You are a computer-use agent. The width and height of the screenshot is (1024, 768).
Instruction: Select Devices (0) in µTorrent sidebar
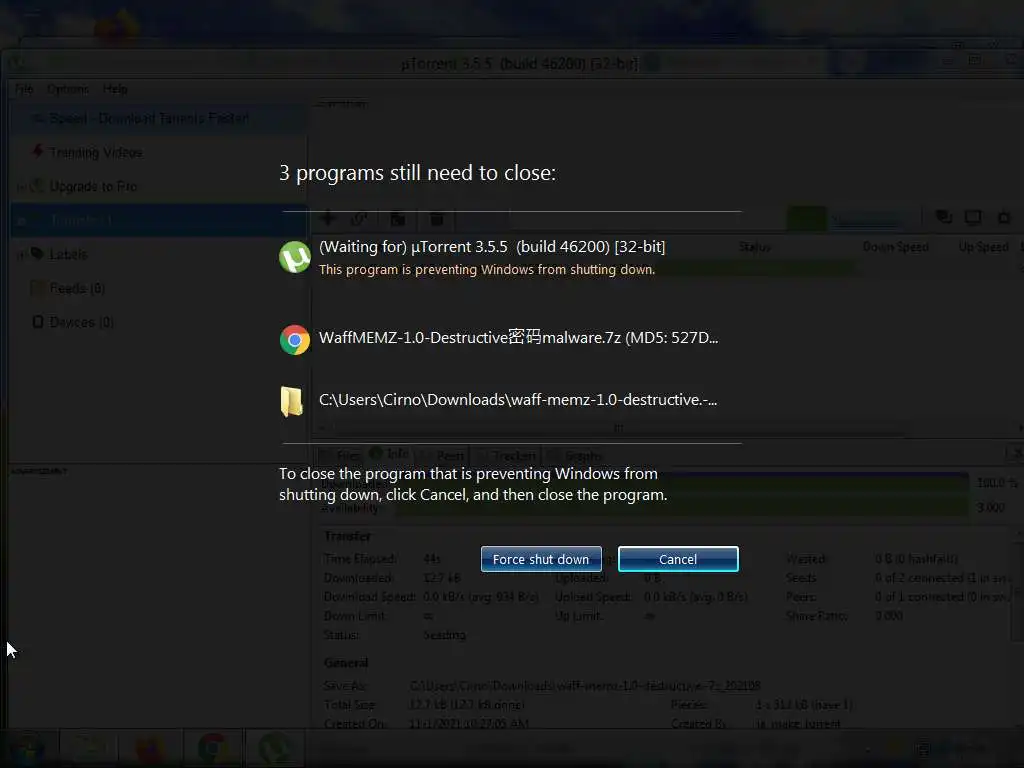(x=82, y=322)
